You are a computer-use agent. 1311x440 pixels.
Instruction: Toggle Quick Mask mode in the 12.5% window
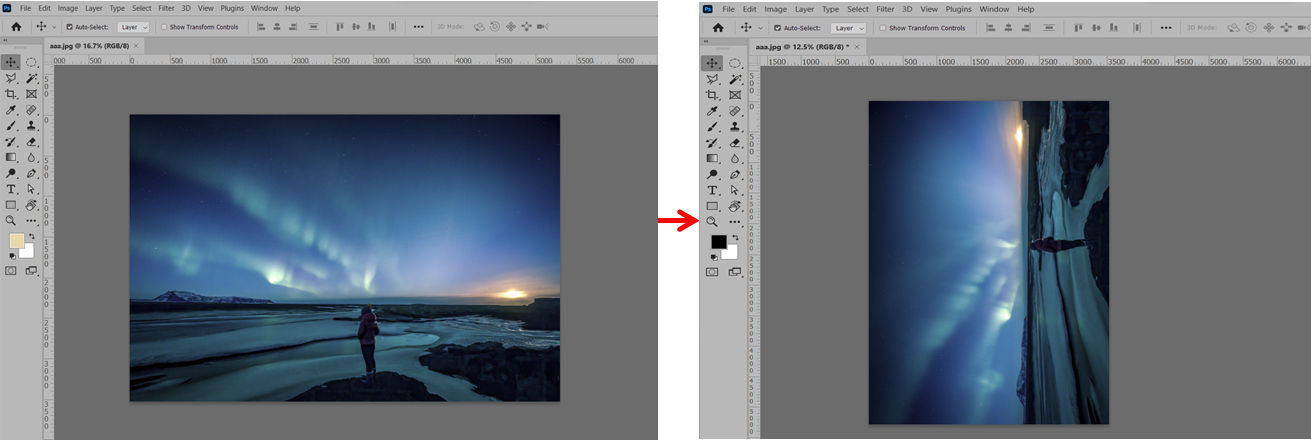point(712,271)
